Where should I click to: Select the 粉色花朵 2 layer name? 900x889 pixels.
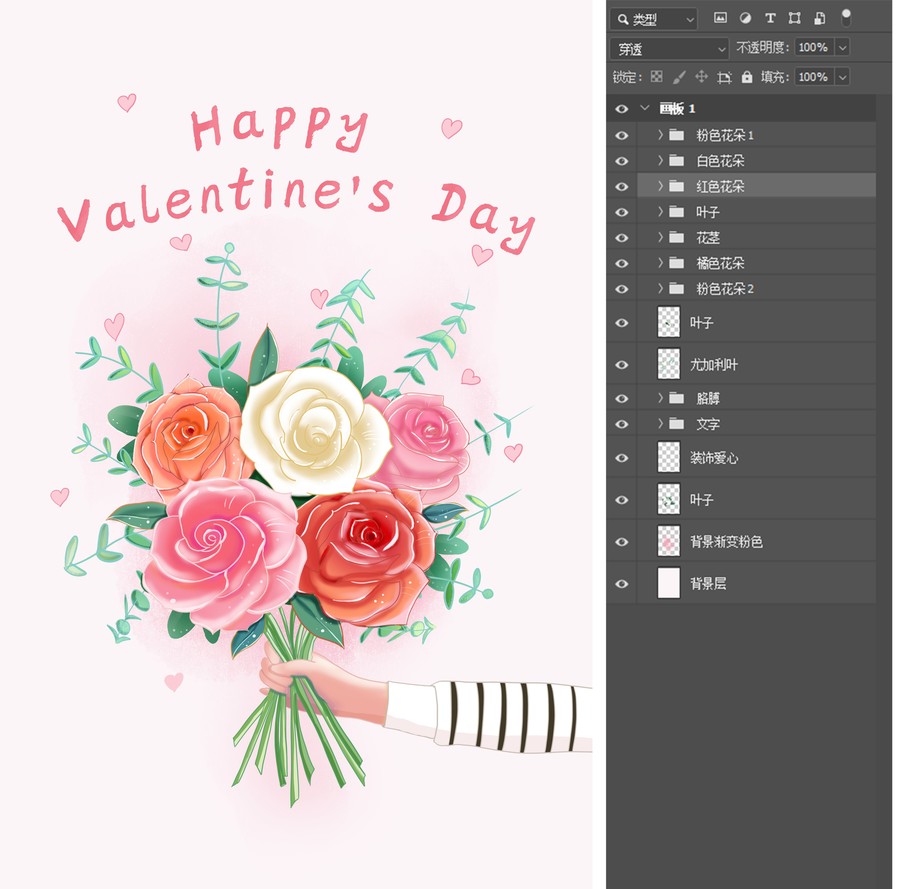click(724, 289)
